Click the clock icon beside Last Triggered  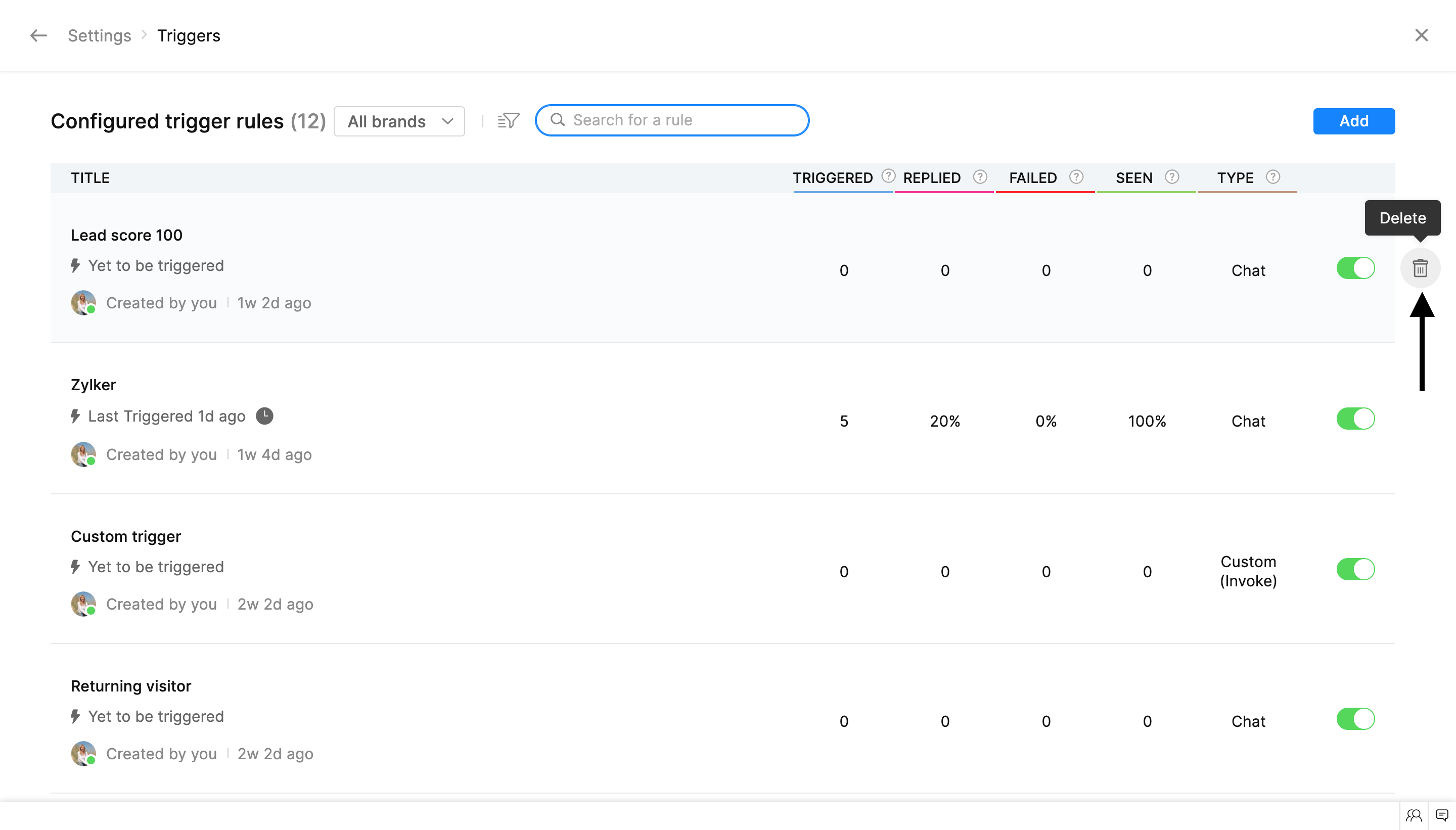click(264, 416)
